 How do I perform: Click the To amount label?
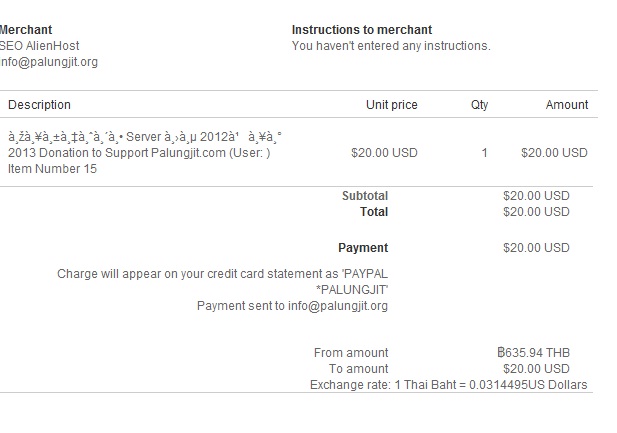coord(359,369)
